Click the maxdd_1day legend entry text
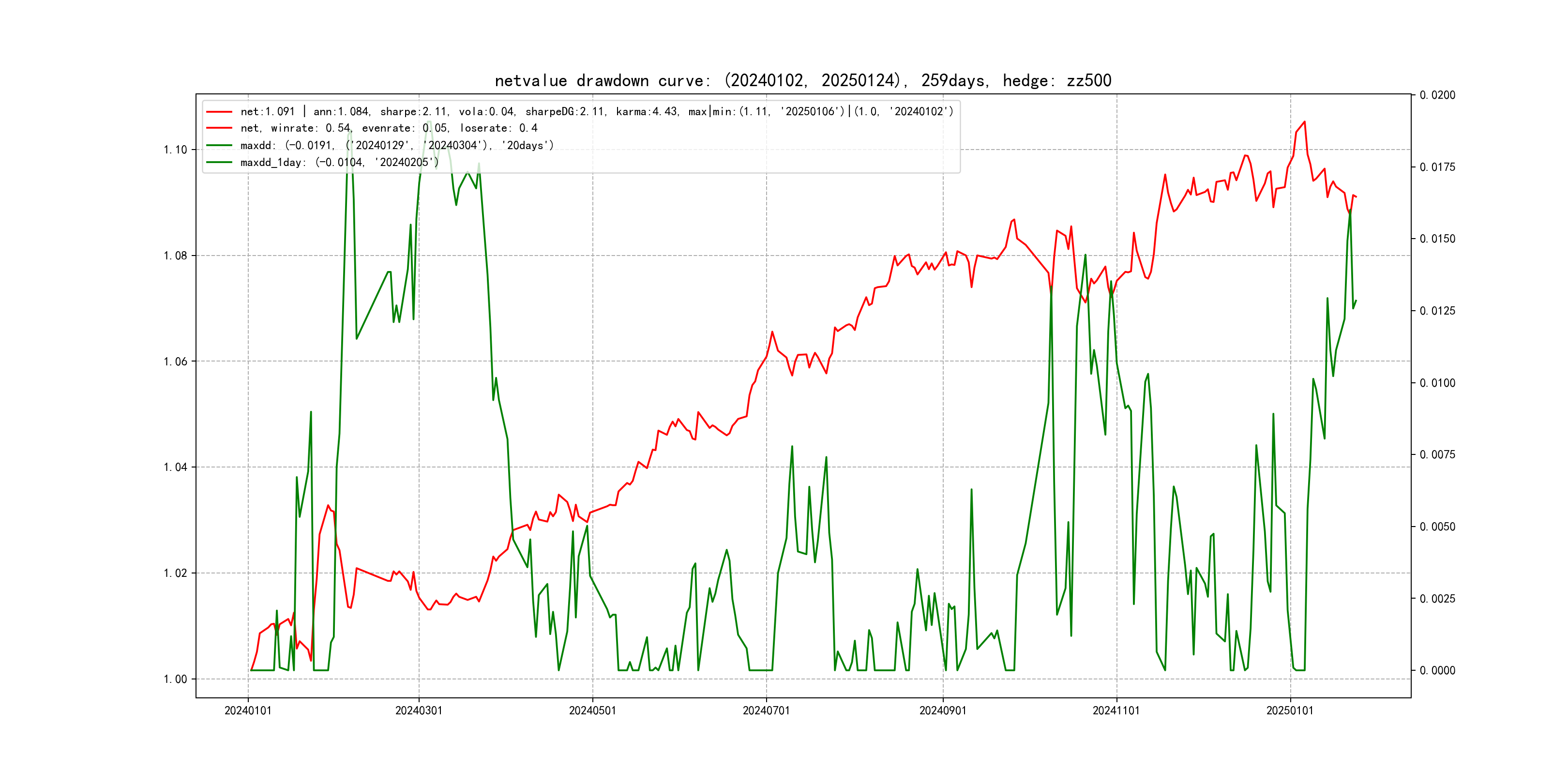The image size is (1568, 784). [x=339, y=162]
